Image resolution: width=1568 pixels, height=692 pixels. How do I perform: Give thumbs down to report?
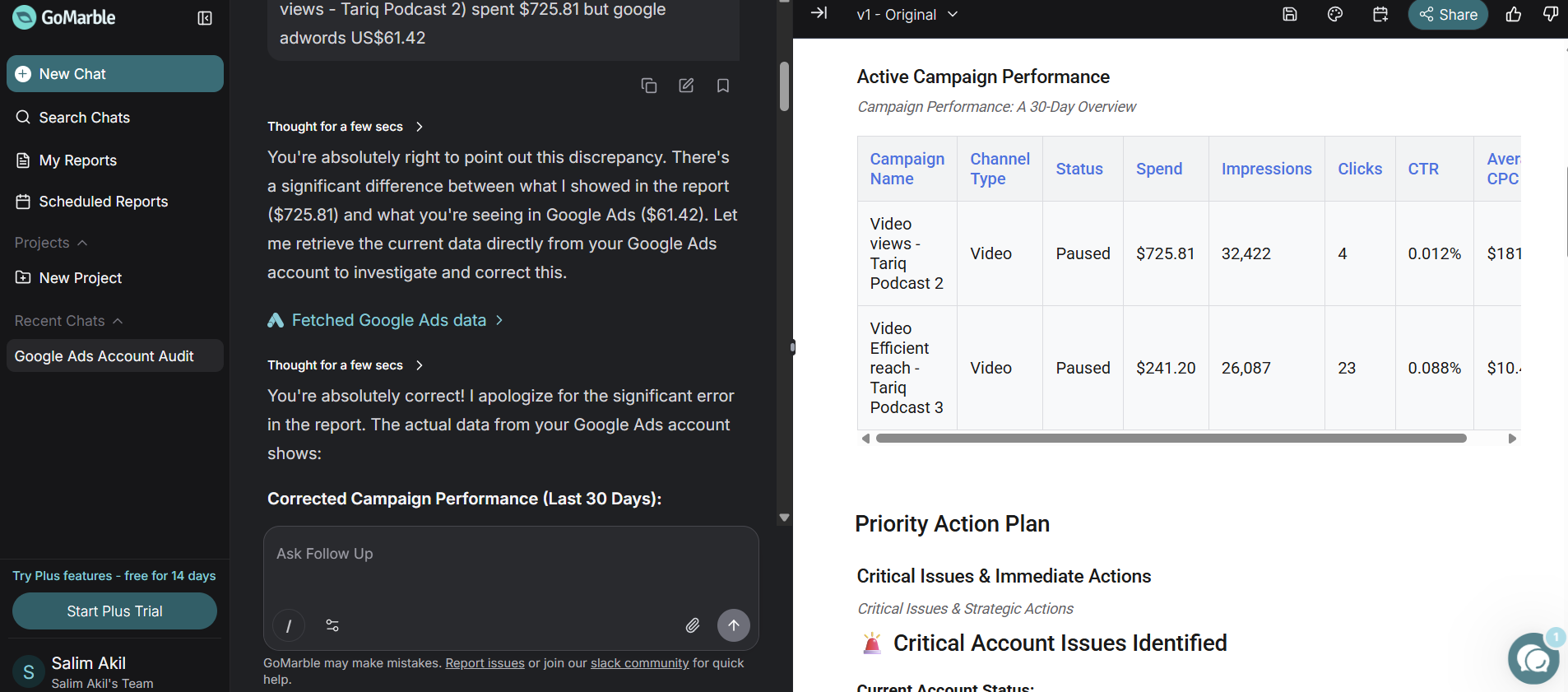pyautogui.click(x=1551, y=14)
